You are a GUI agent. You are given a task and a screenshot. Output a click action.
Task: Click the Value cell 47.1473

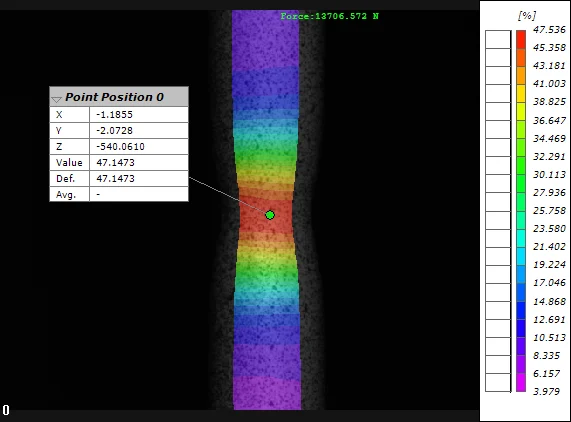point(139,163)
